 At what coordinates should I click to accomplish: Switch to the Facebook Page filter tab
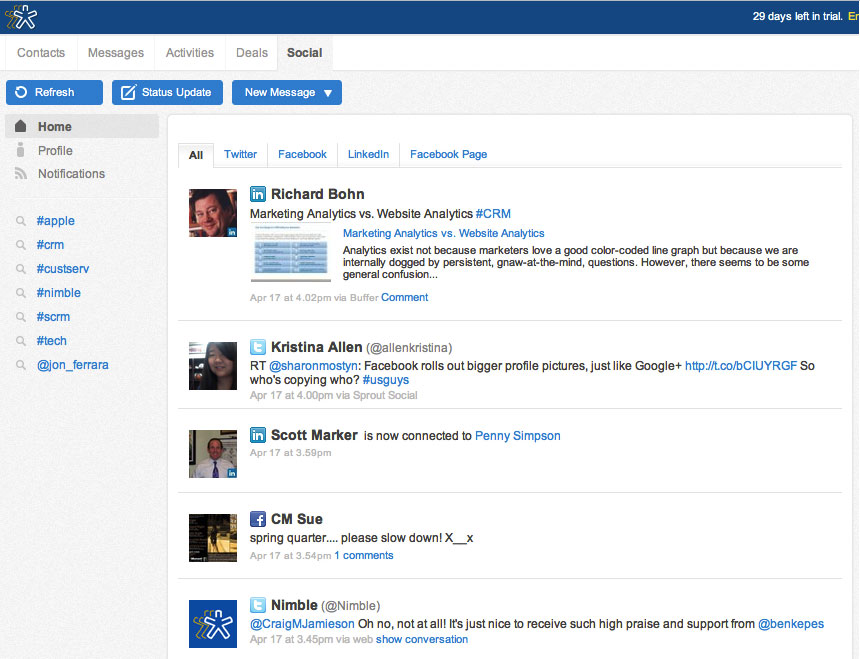click(x=448, y=154)
